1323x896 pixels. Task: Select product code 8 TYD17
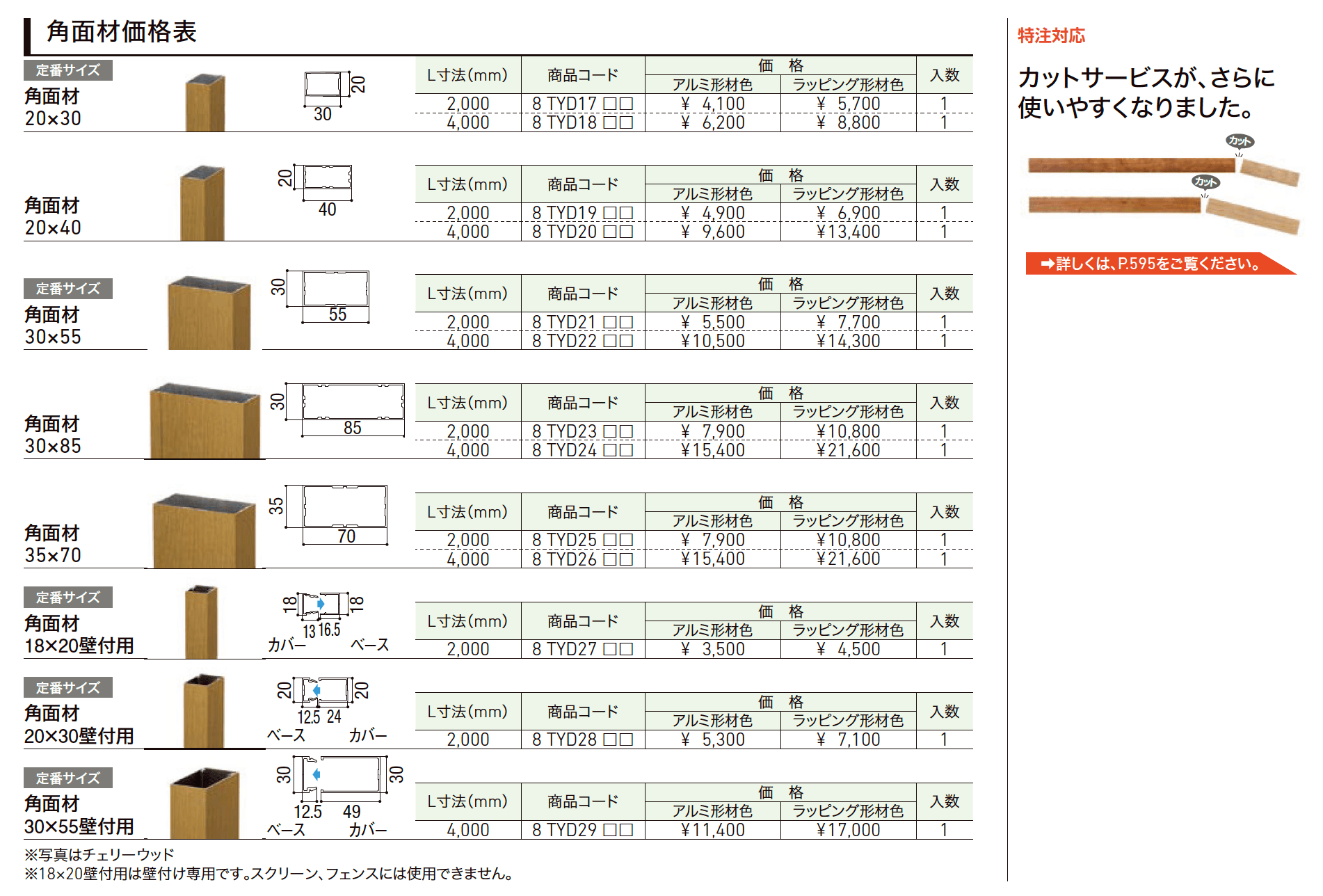[x=582, y=104]
